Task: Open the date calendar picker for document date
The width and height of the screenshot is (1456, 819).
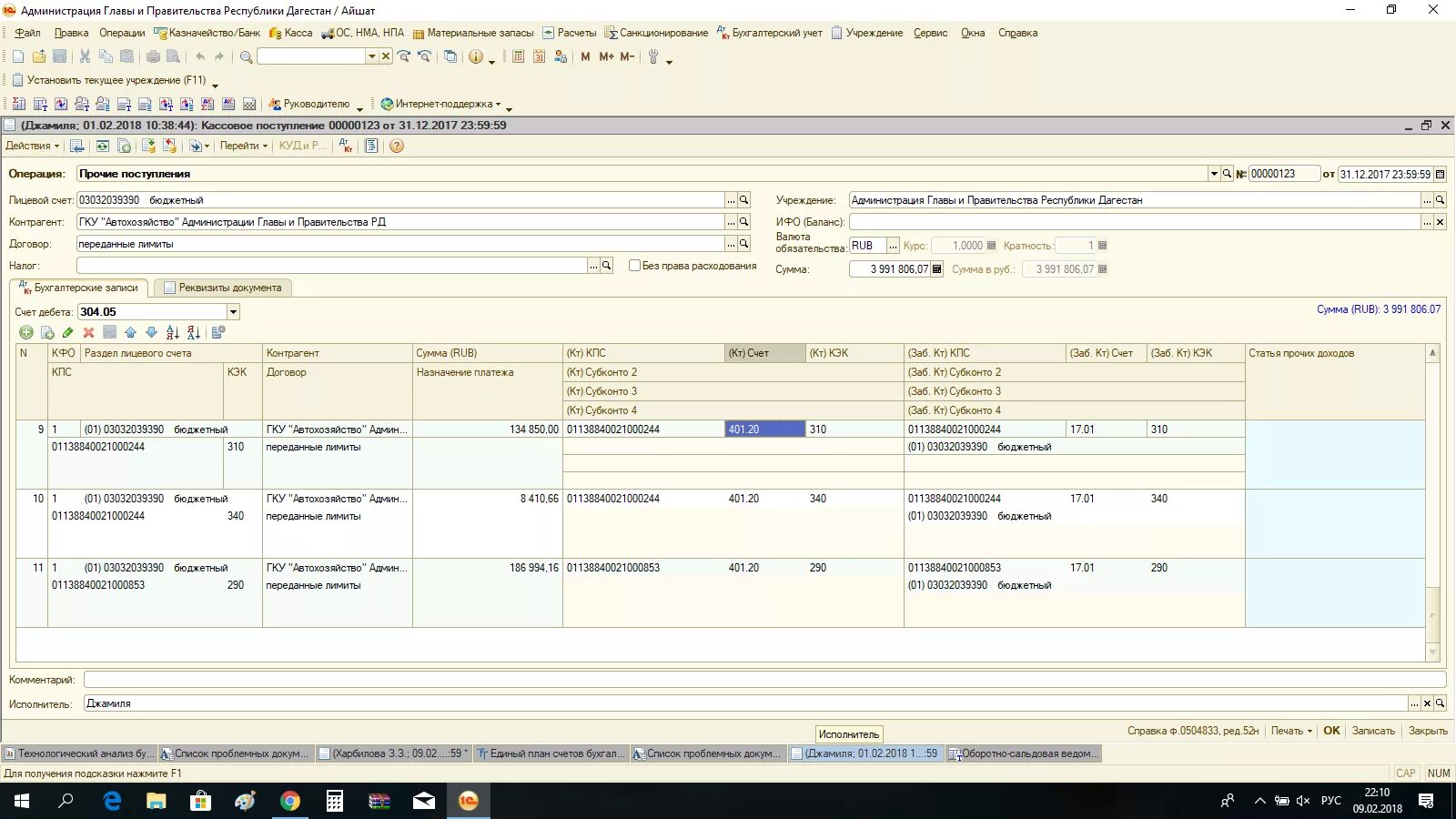Action: [1440, 174]
